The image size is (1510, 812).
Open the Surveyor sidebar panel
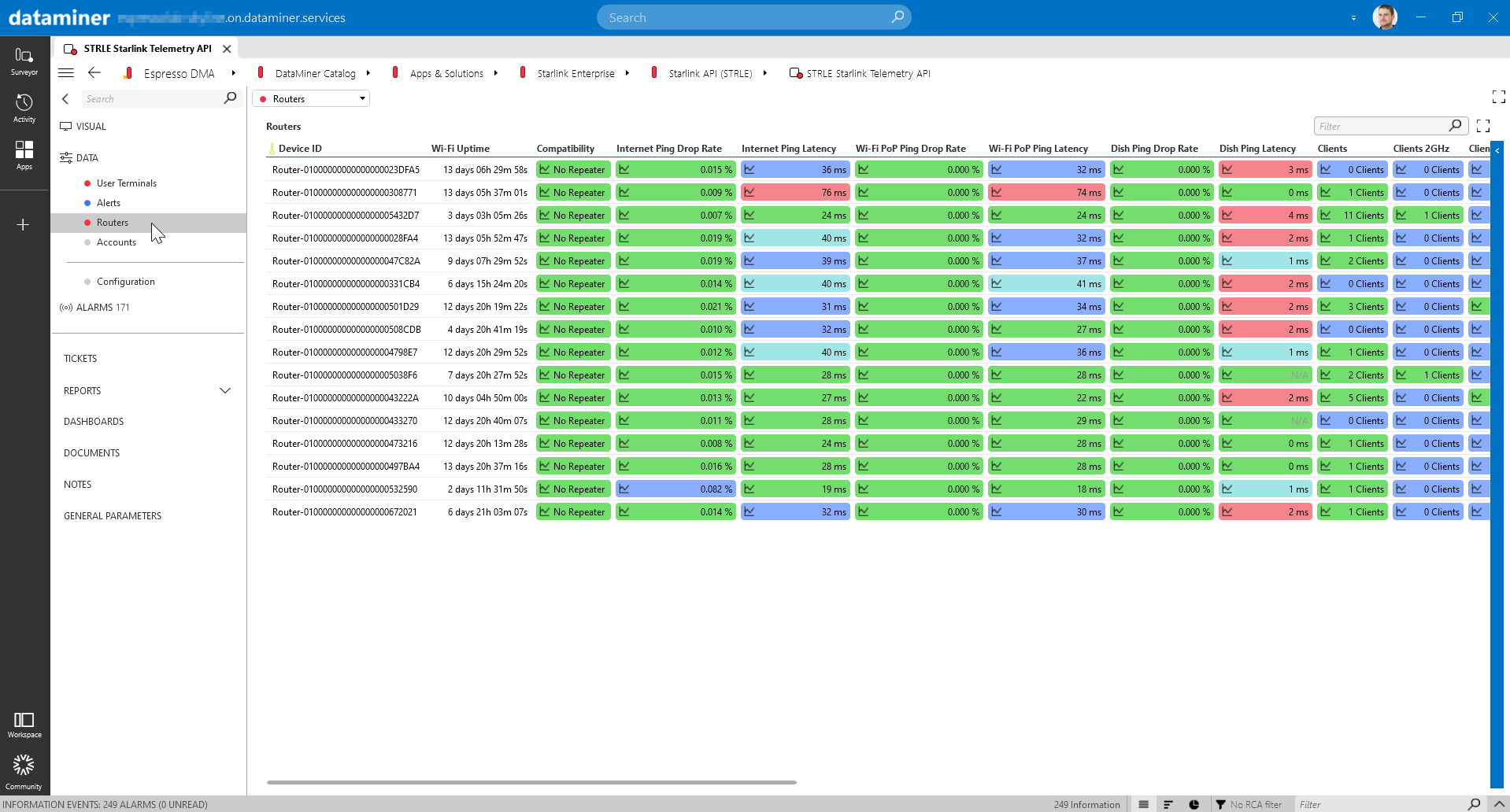(24, 61)
